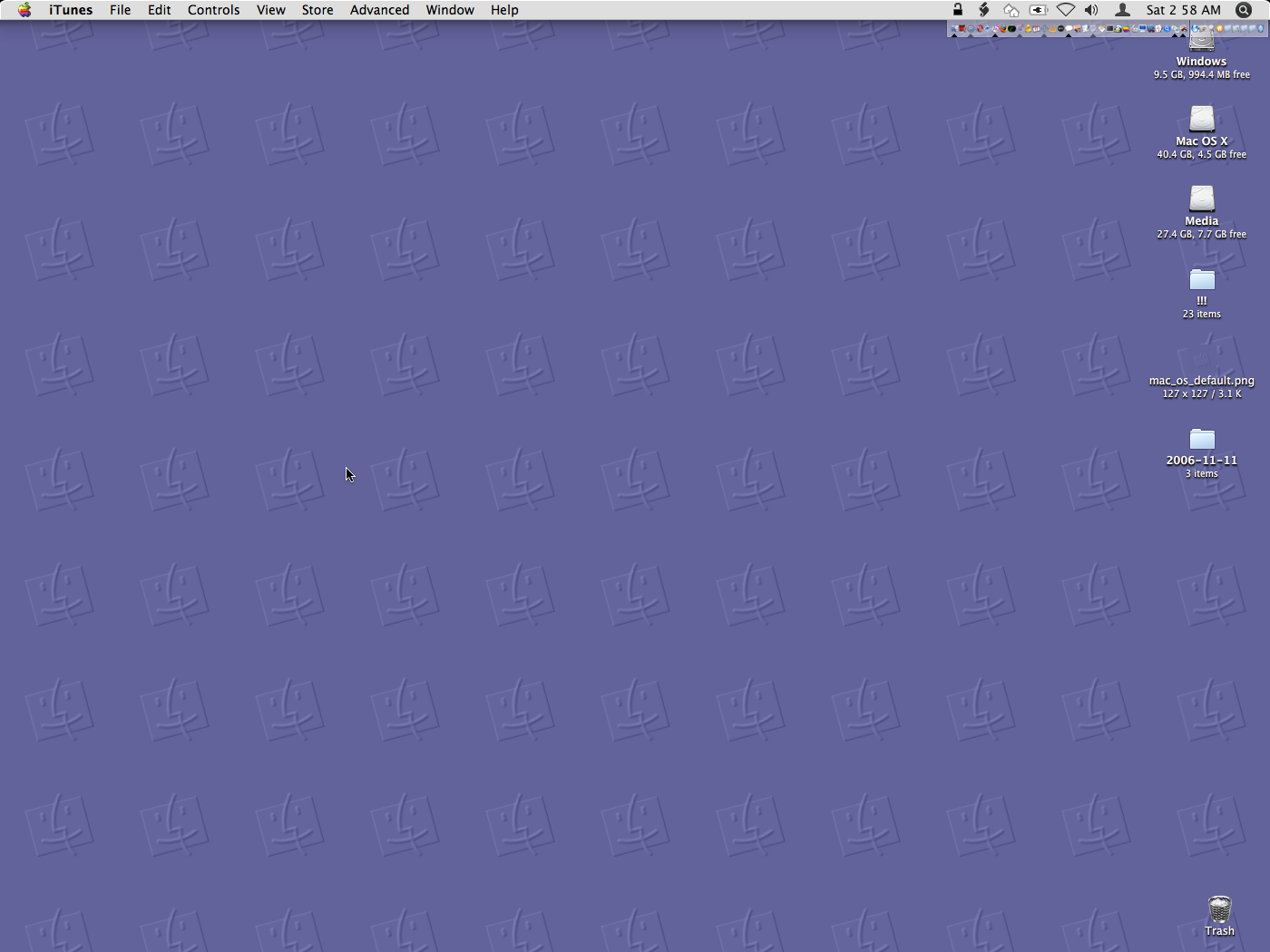Open the iTunes application menu
The width and height of the screenshot is (1270, 952).
tap(71, 10)
